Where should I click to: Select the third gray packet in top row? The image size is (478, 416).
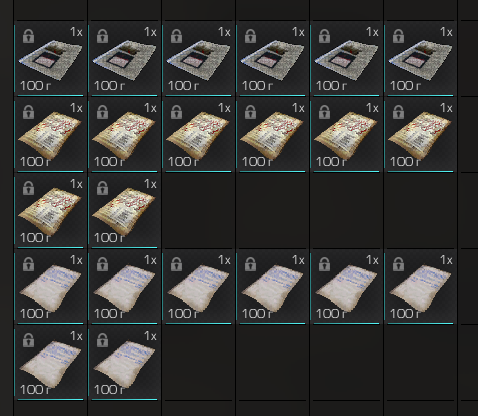198,59
